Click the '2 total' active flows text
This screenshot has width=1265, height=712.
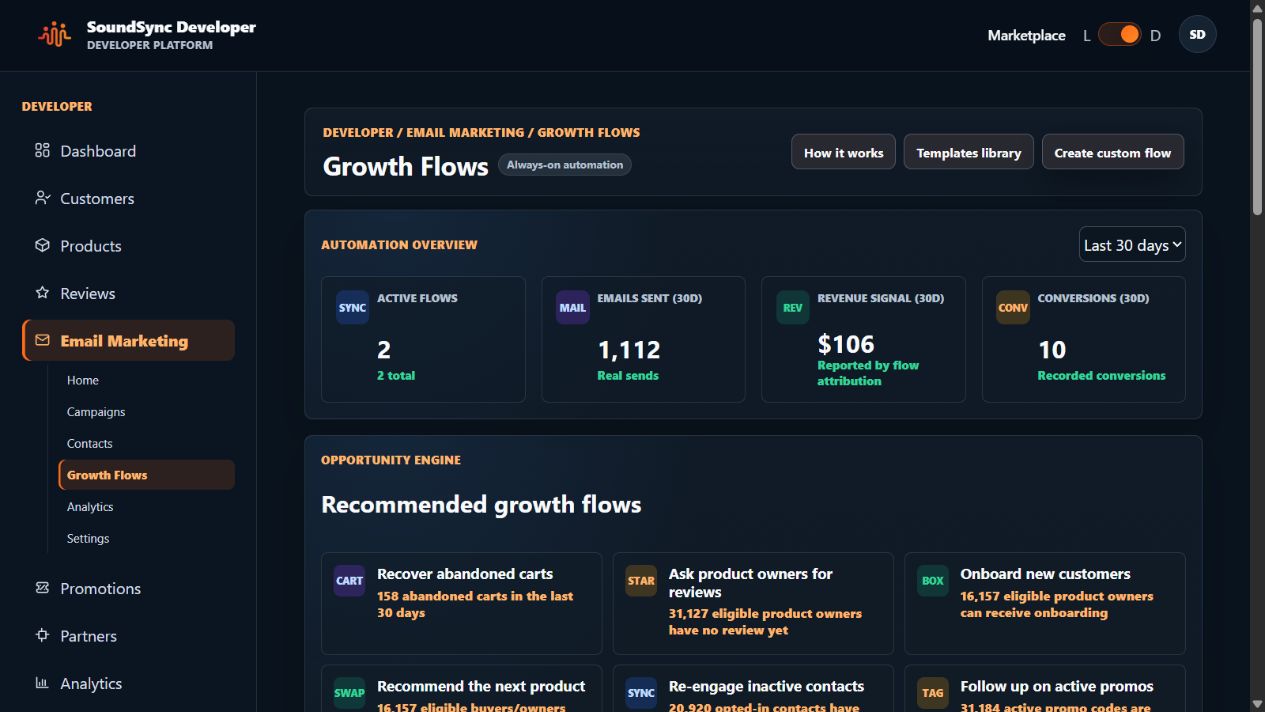(396, 376)
